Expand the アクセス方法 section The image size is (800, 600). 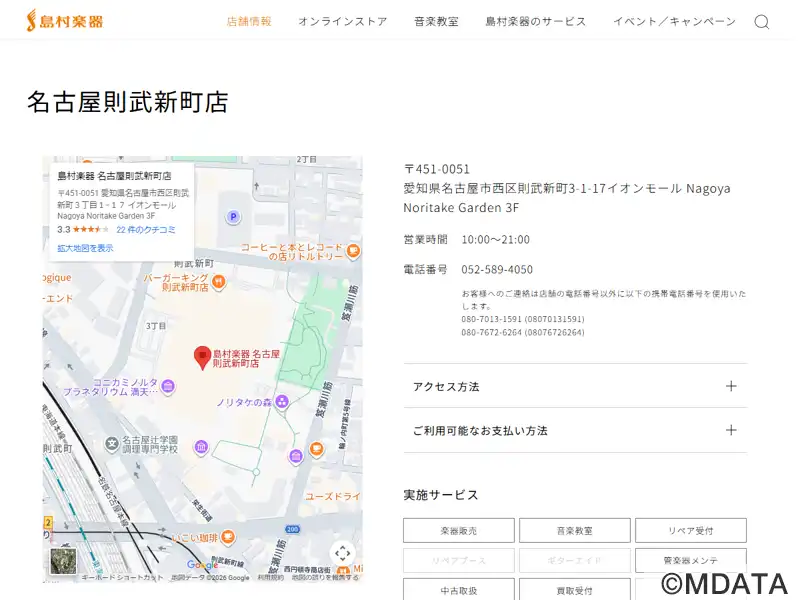click(x=575, y=386)
